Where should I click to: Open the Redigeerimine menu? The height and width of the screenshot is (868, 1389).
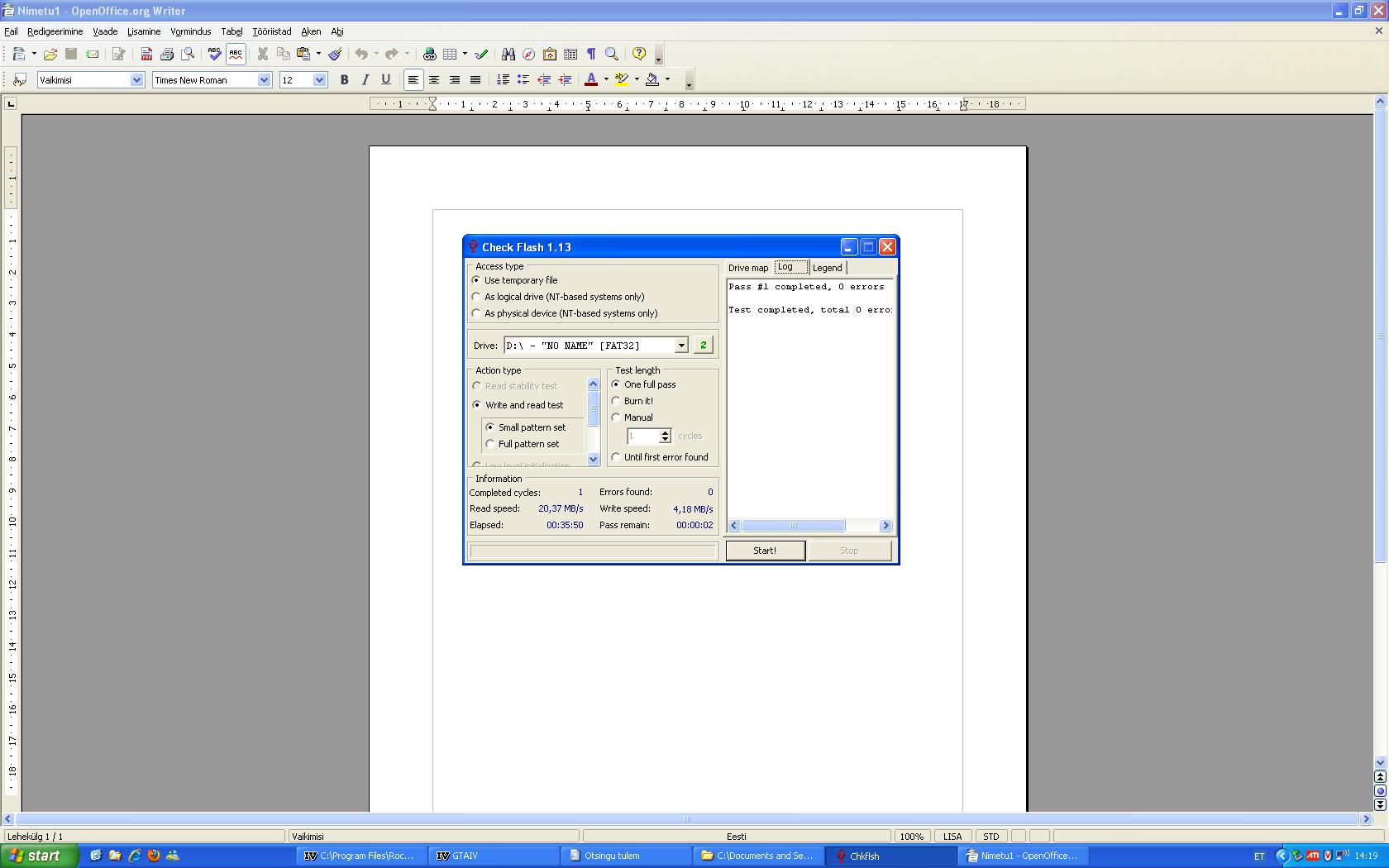tap(55, 31)
